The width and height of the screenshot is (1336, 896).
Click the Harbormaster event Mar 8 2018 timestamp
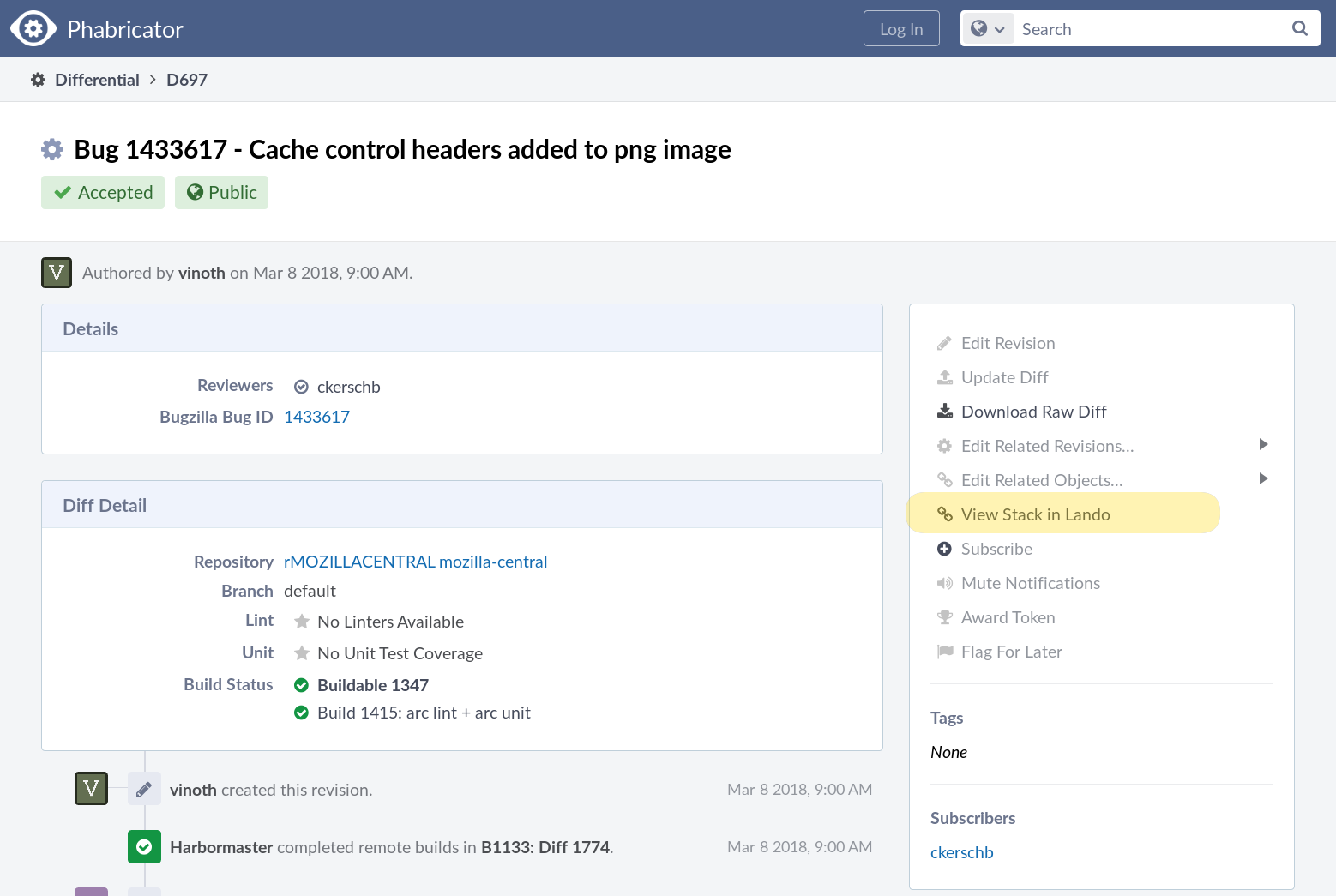799,846
